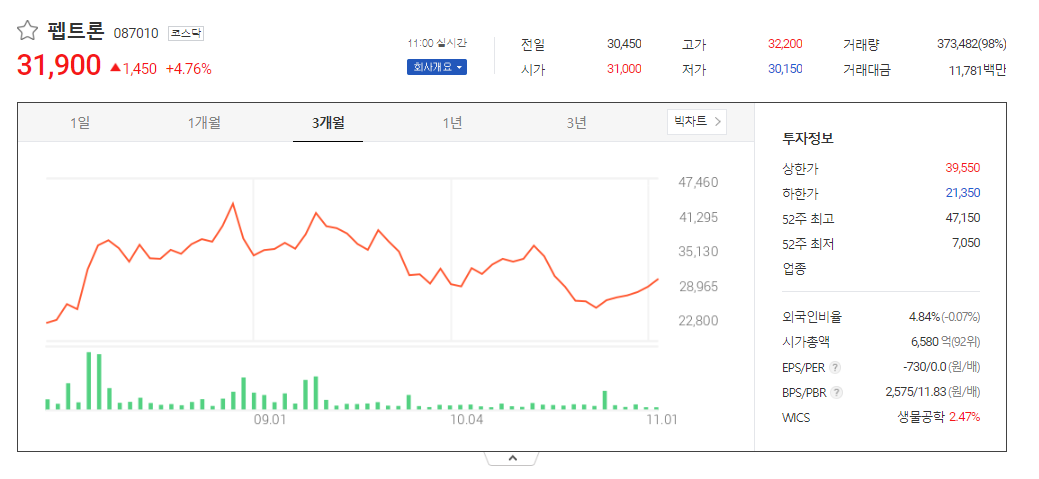Click the y-axis label 22,800
Image resolution: width=1039 pixels, height=479 pixels.
pyautogui.click(x=698, y=321)
